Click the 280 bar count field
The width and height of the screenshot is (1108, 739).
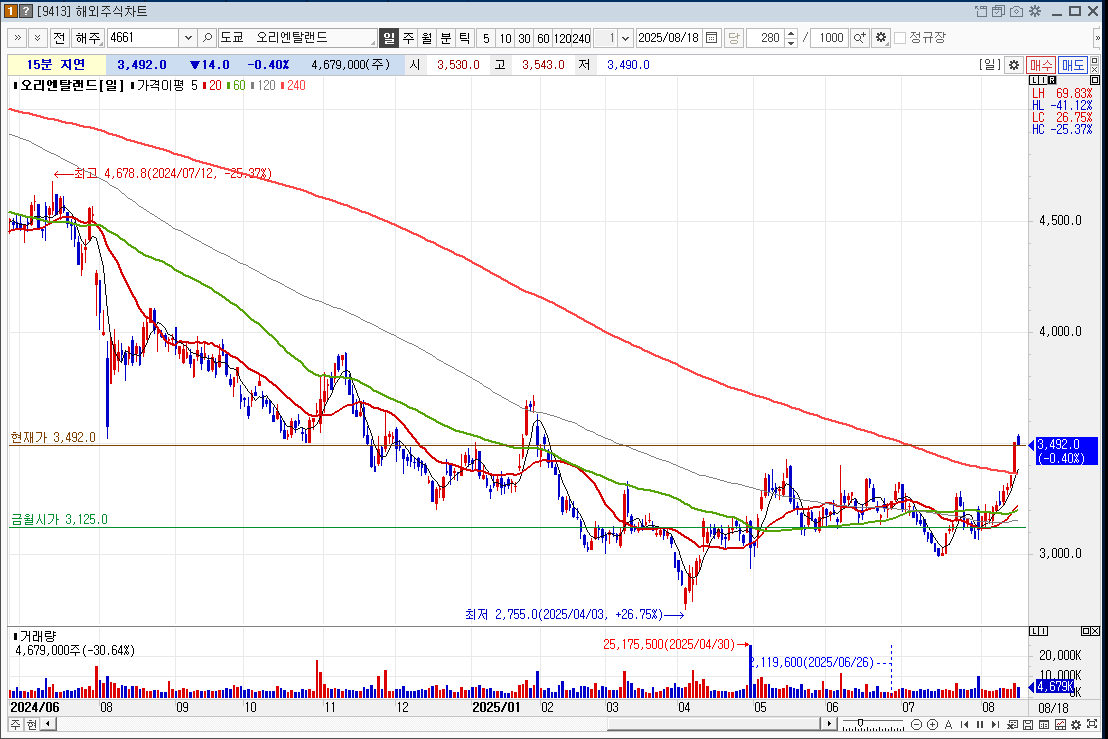click(x=766, y=38)
